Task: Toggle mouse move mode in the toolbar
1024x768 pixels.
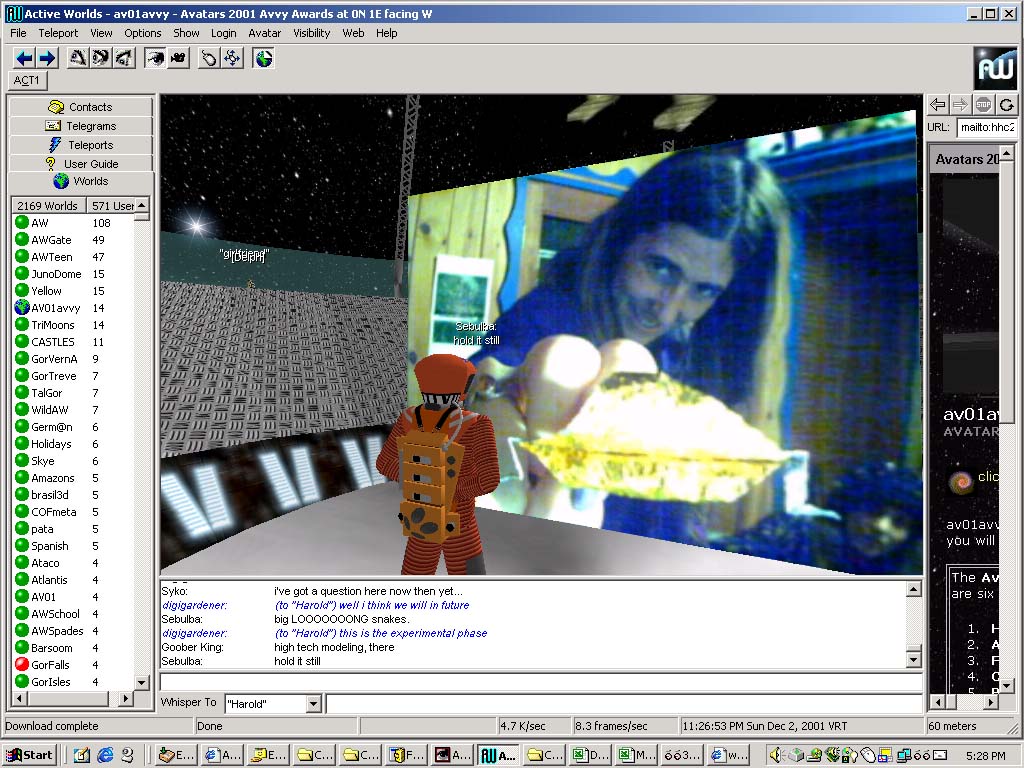Action: (x=209, y=58)
